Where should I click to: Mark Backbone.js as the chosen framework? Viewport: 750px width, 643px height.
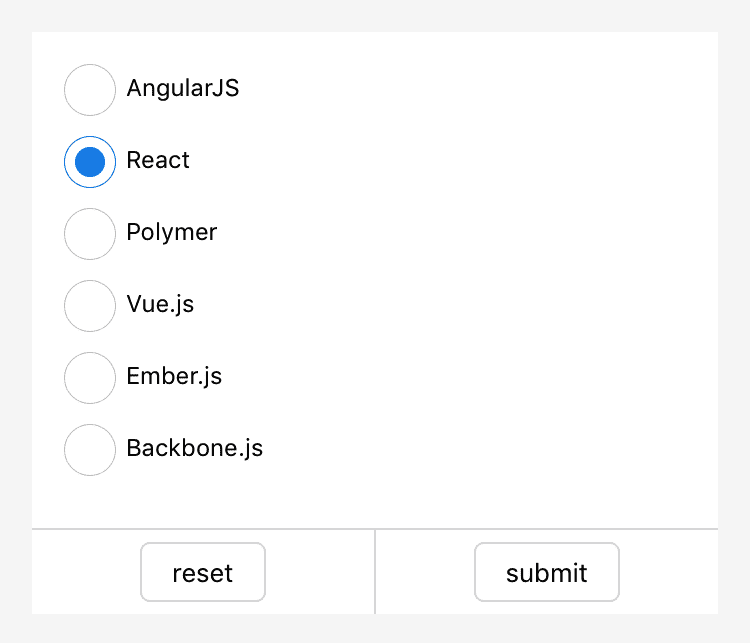tap(90, 450)
